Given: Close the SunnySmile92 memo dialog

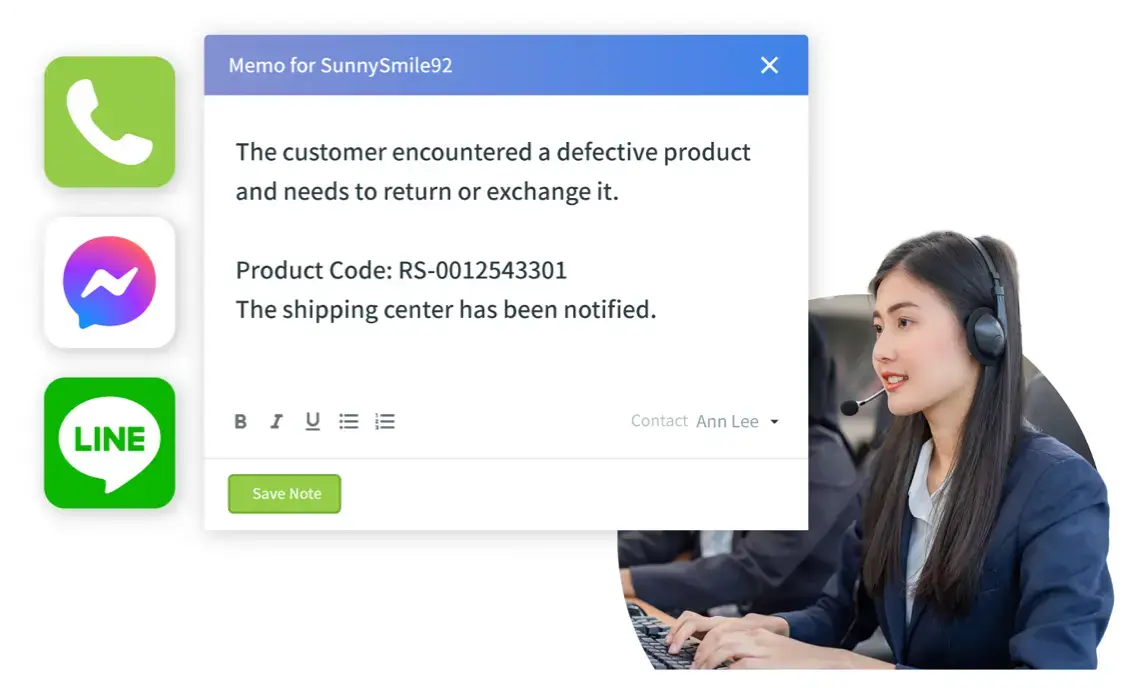Looking at the screenshot, I should click(x=769, y=65).
